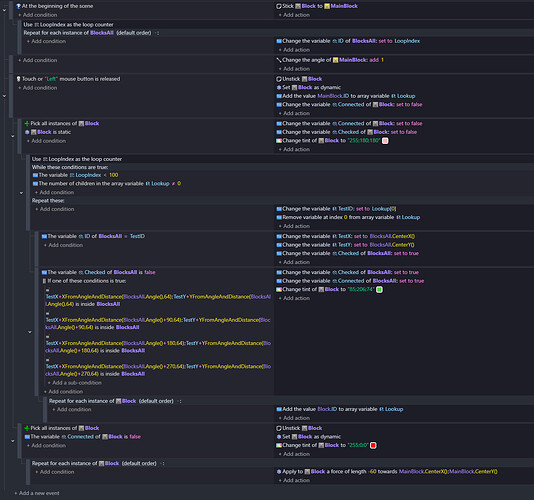The width and height of the screenshot is (534, 500).
Task: Click the tint icon beside 'Change tint of Block to 255;0;0'
Action: tap(279, 446)
